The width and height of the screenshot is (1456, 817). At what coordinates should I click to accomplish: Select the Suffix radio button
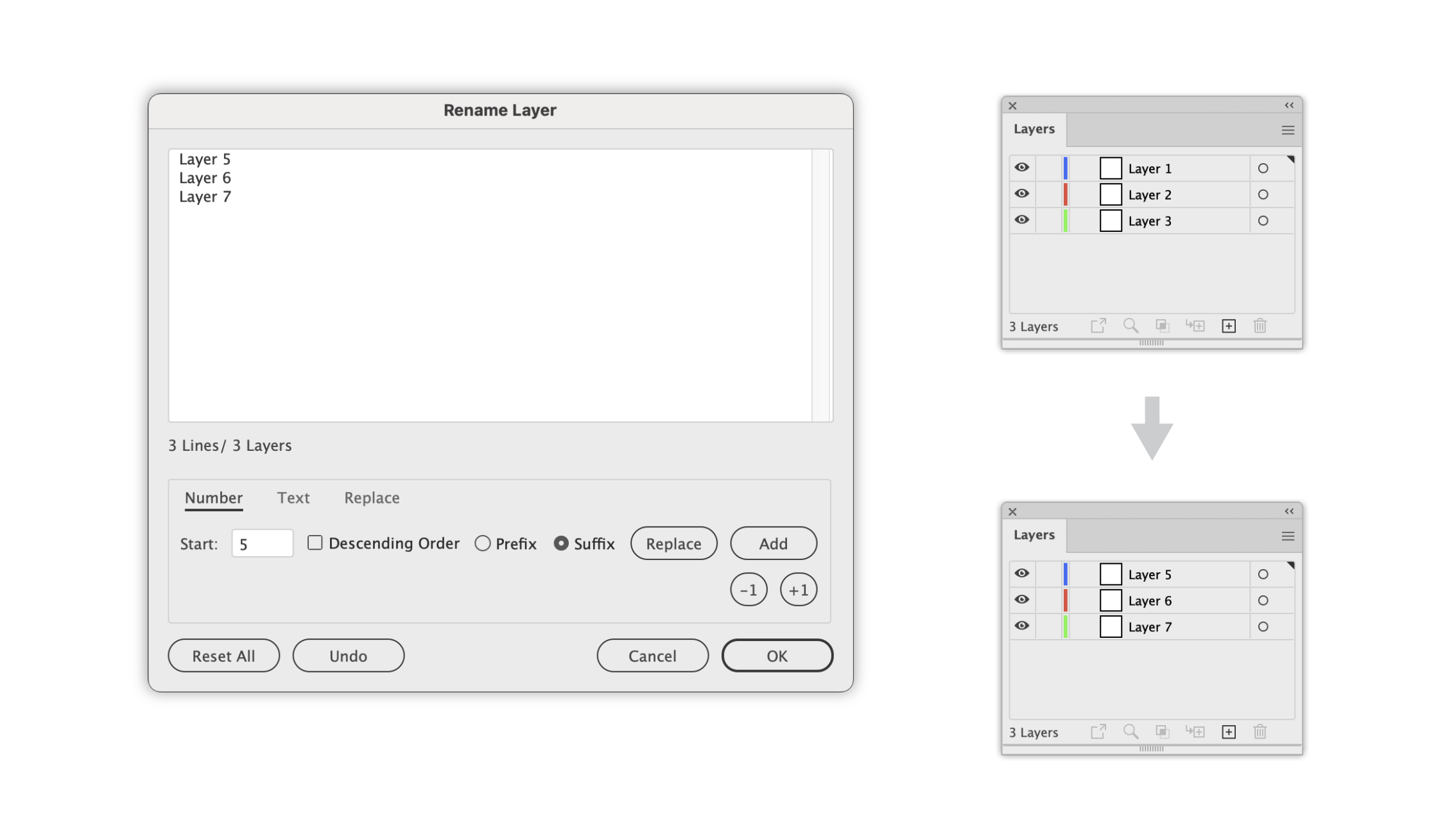point(560,543)
